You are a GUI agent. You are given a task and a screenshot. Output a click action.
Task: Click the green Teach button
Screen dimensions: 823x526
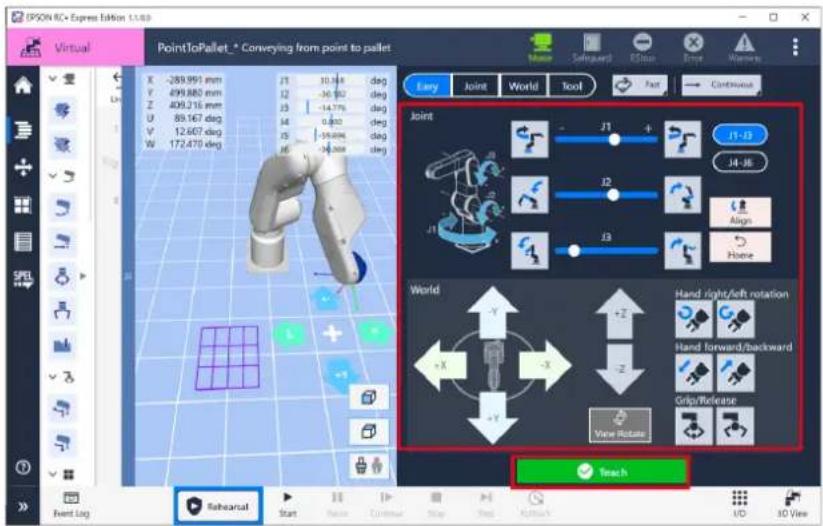pyautogui.click(x=601, y=472)
